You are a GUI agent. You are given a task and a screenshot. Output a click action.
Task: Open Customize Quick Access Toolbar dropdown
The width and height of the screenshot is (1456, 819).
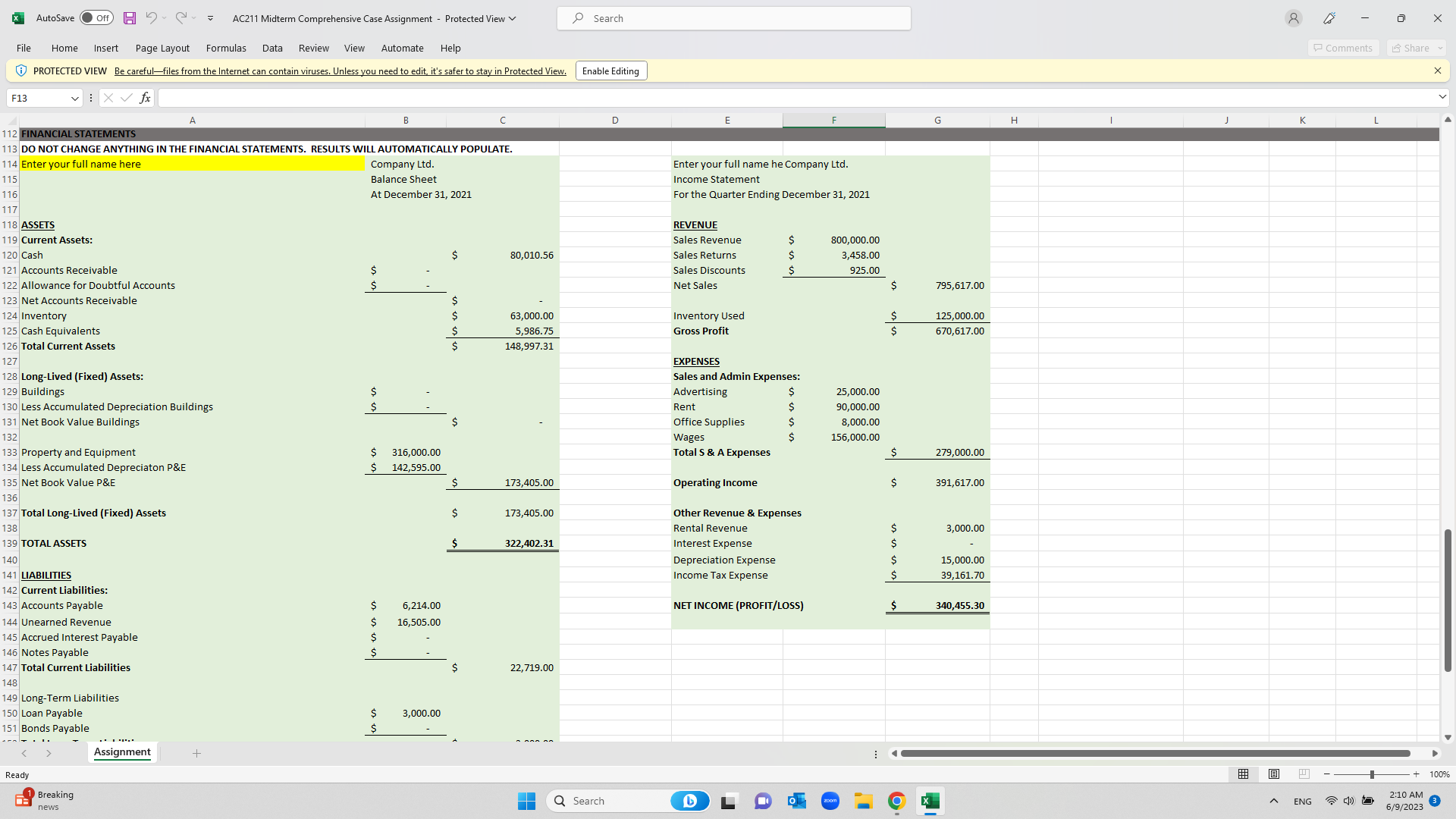click(x=210, y=18)
